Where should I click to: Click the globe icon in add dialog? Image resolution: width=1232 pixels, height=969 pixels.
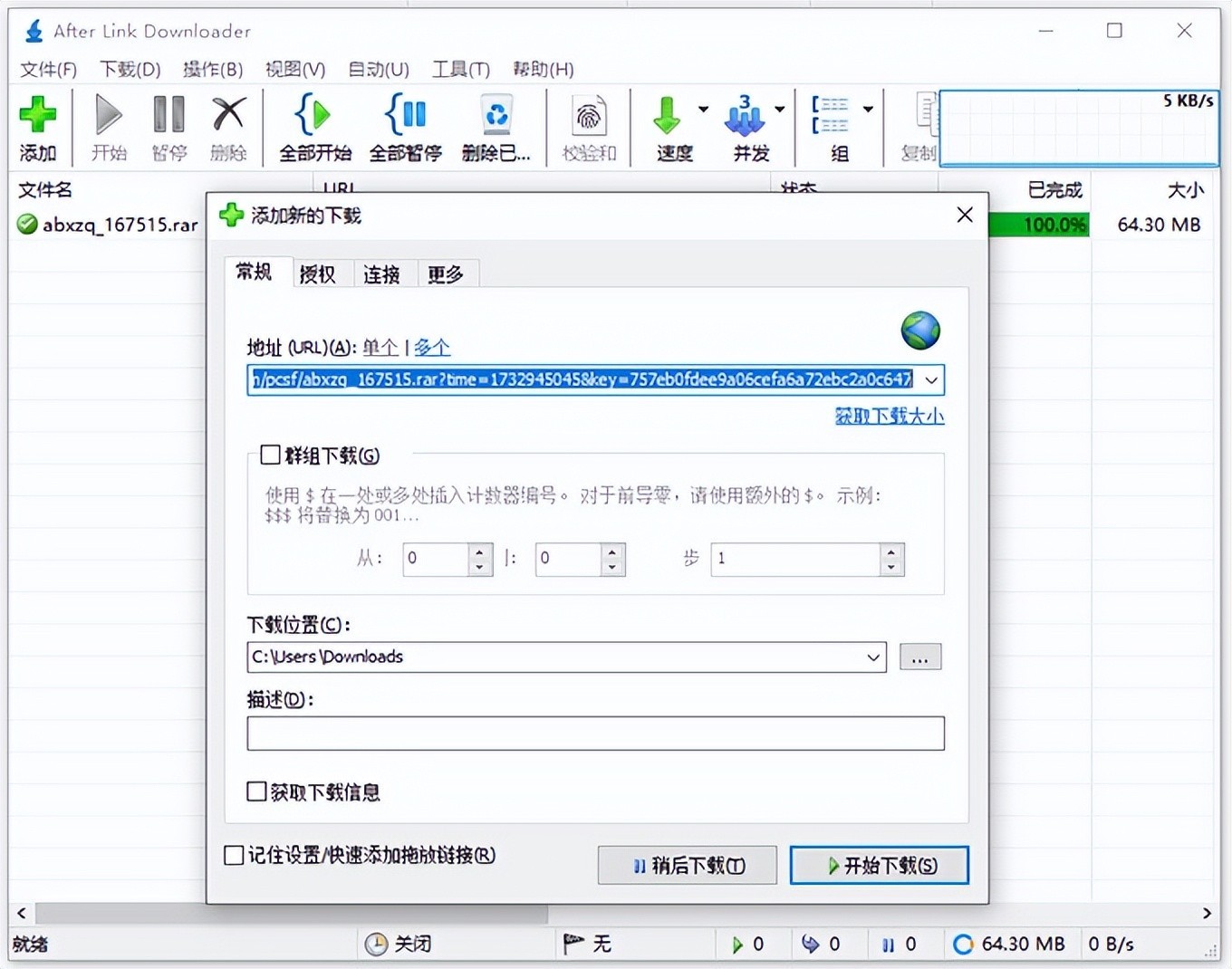point(920,331)
